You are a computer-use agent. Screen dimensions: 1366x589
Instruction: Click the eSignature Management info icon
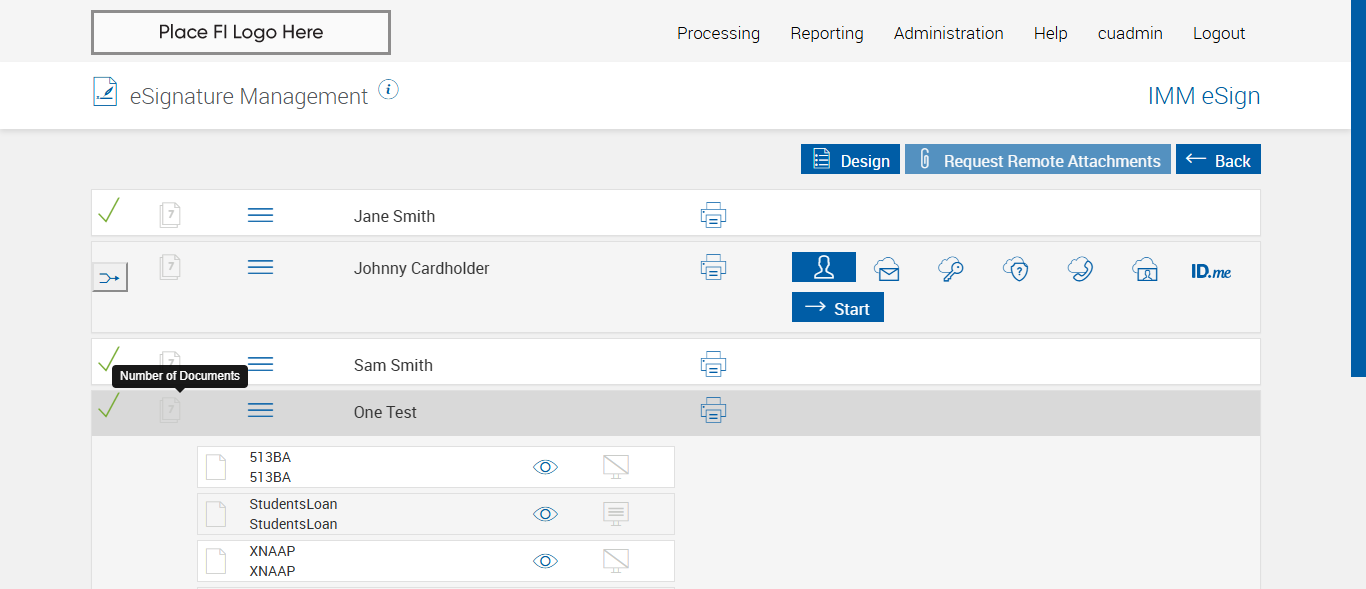coord(389,90)
